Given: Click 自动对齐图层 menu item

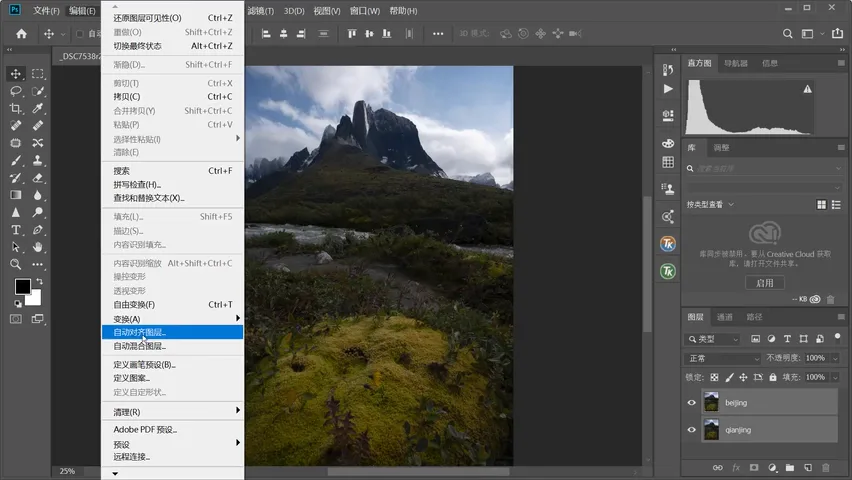Looking at the screenshot, I should 172,332.
